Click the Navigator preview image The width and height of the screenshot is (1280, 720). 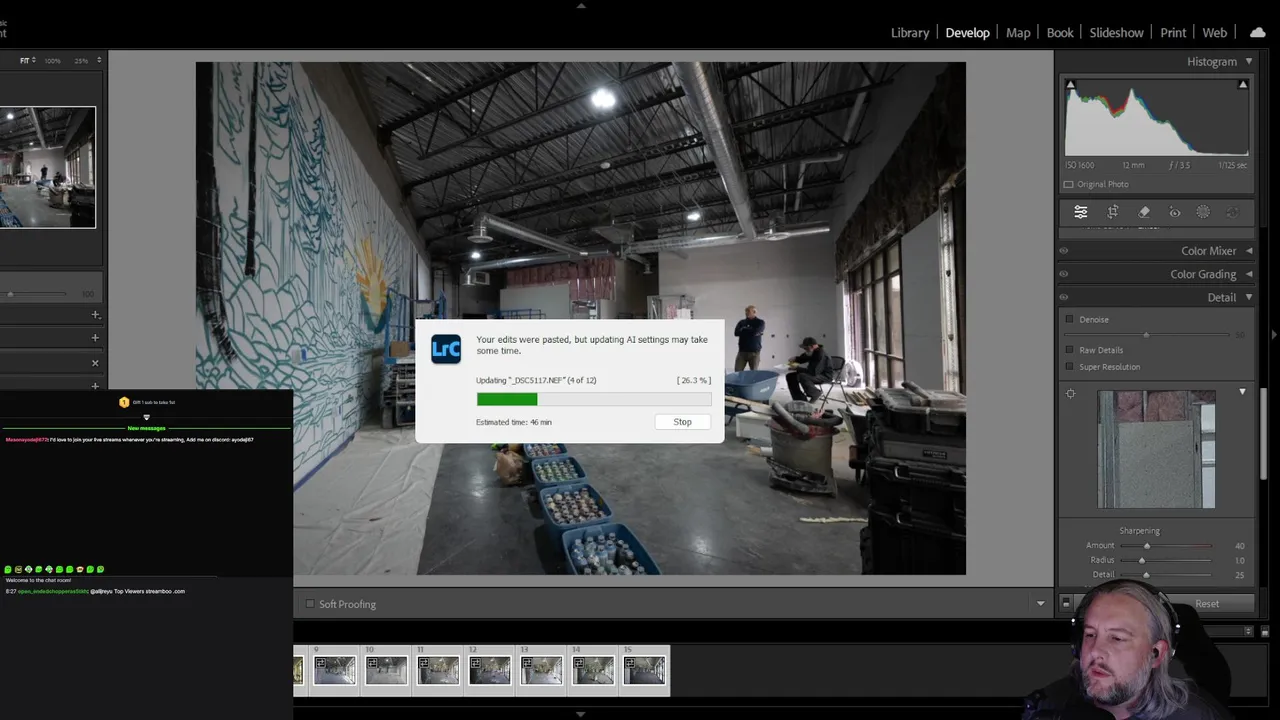[47, 167]
